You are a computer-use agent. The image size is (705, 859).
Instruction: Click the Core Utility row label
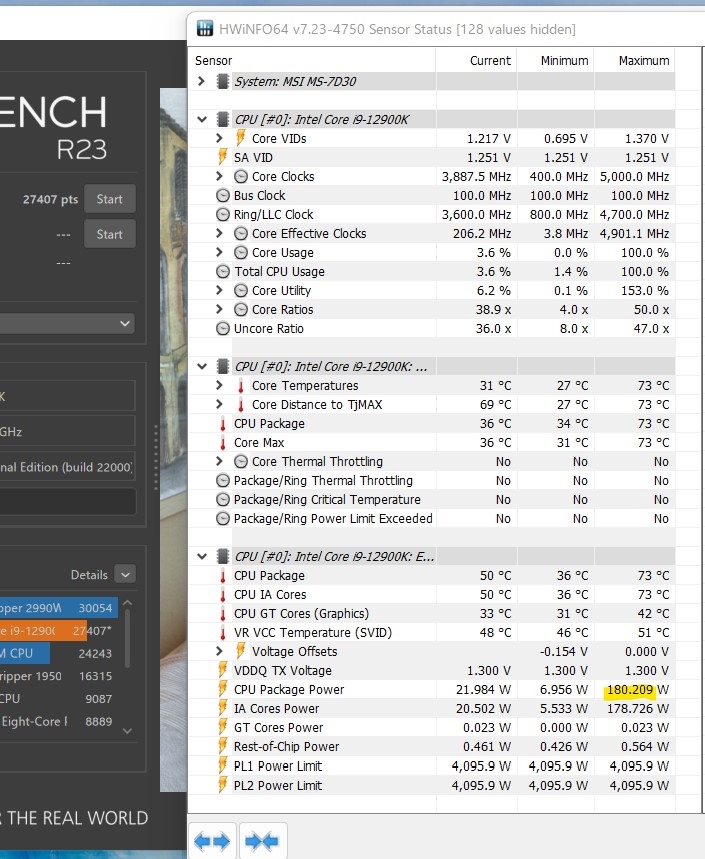click(x=281, y=290)
